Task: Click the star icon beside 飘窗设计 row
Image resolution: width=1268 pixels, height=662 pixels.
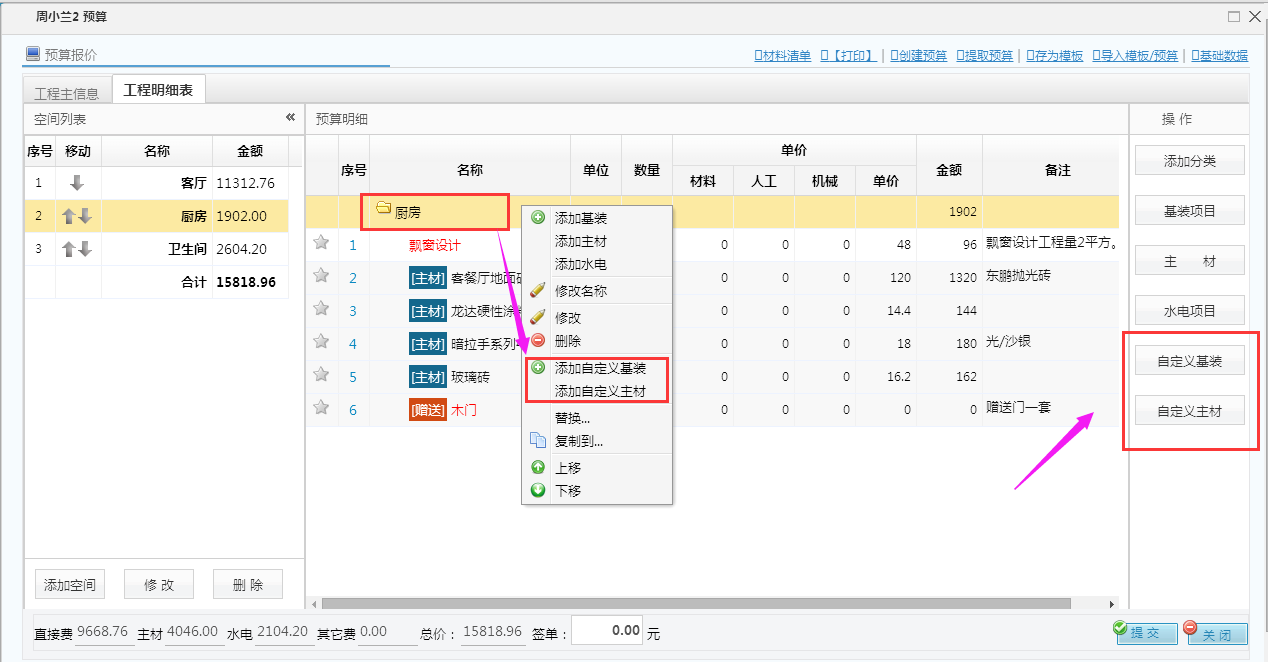Action: click(x=321, y=242)
